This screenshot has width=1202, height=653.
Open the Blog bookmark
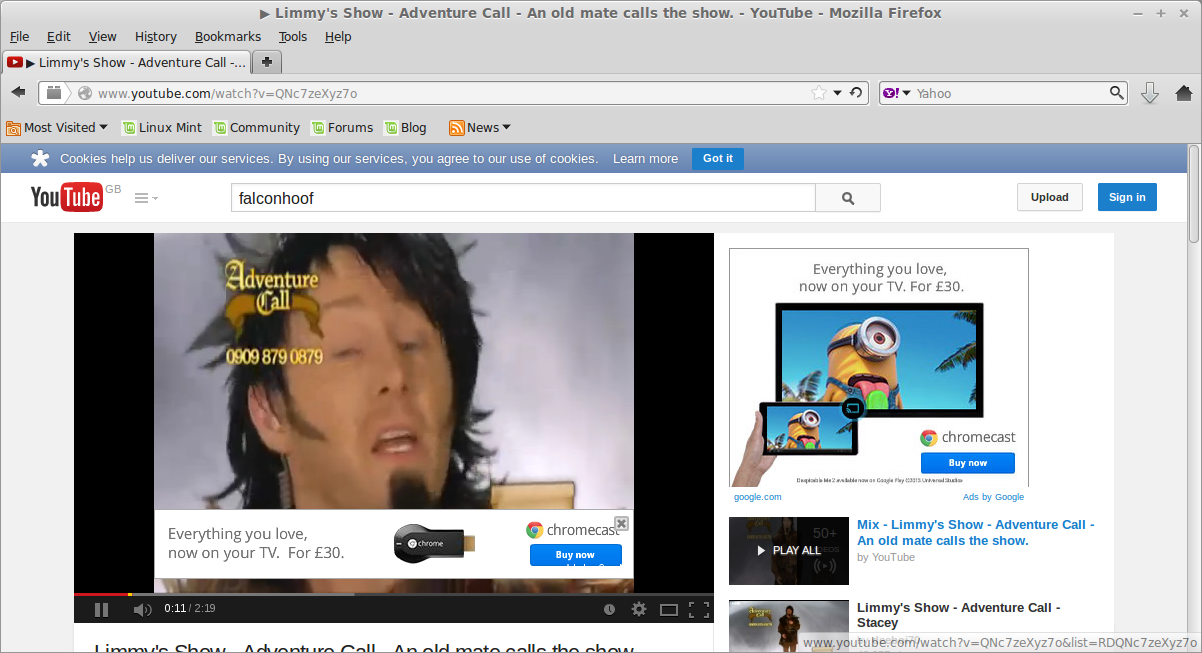tap(405, 127)
